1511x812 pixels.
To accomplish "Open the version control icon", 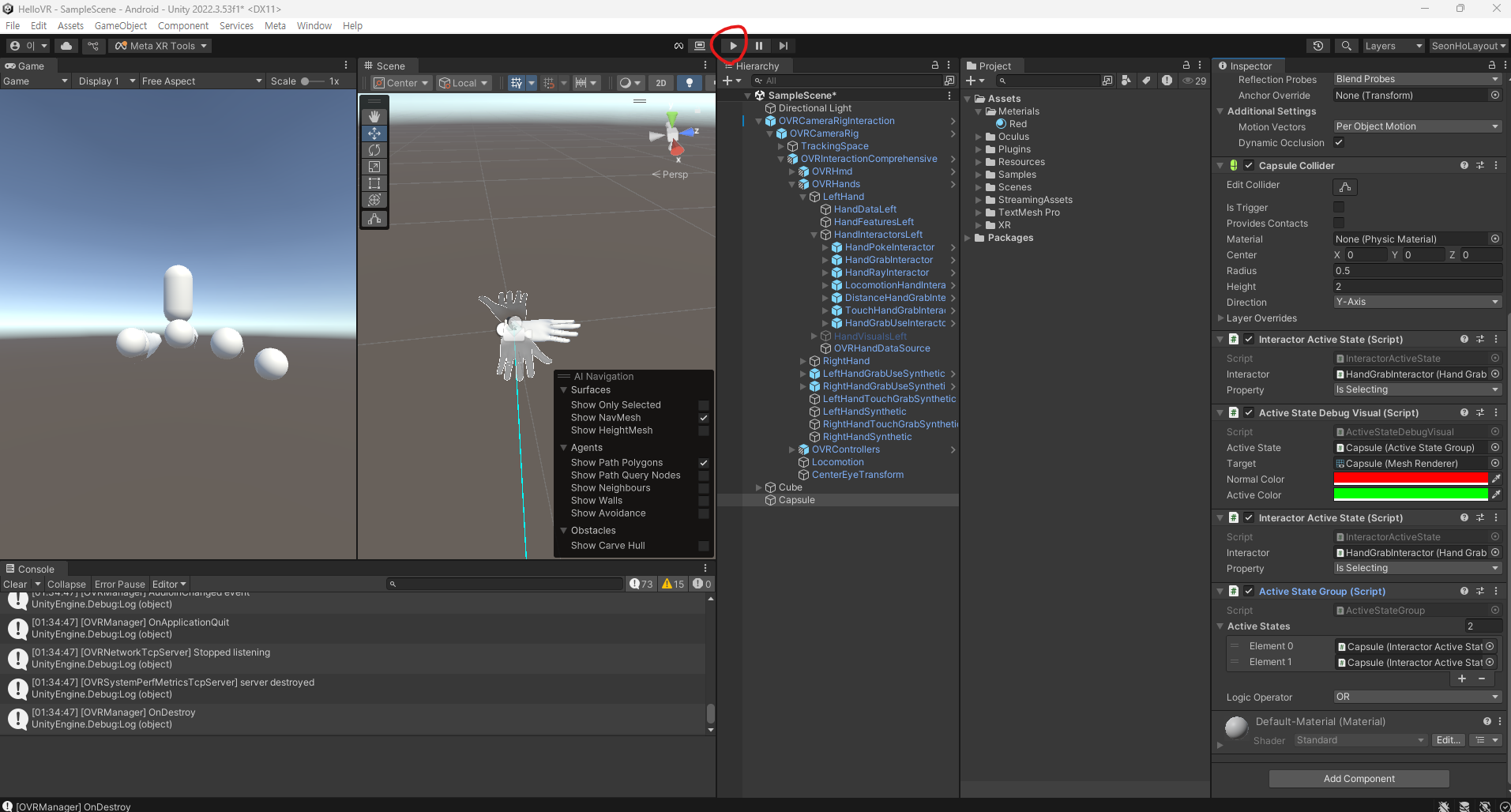I will point(93,46).
